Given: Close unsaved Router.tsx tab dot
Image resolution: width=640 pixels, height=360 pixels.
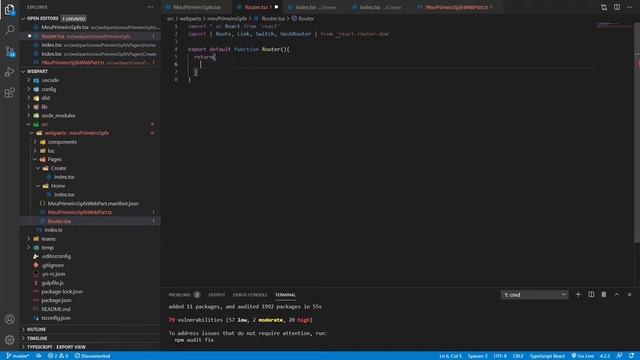Looking at the screenshot, I should pyautogui.click(x=276, y=7).
